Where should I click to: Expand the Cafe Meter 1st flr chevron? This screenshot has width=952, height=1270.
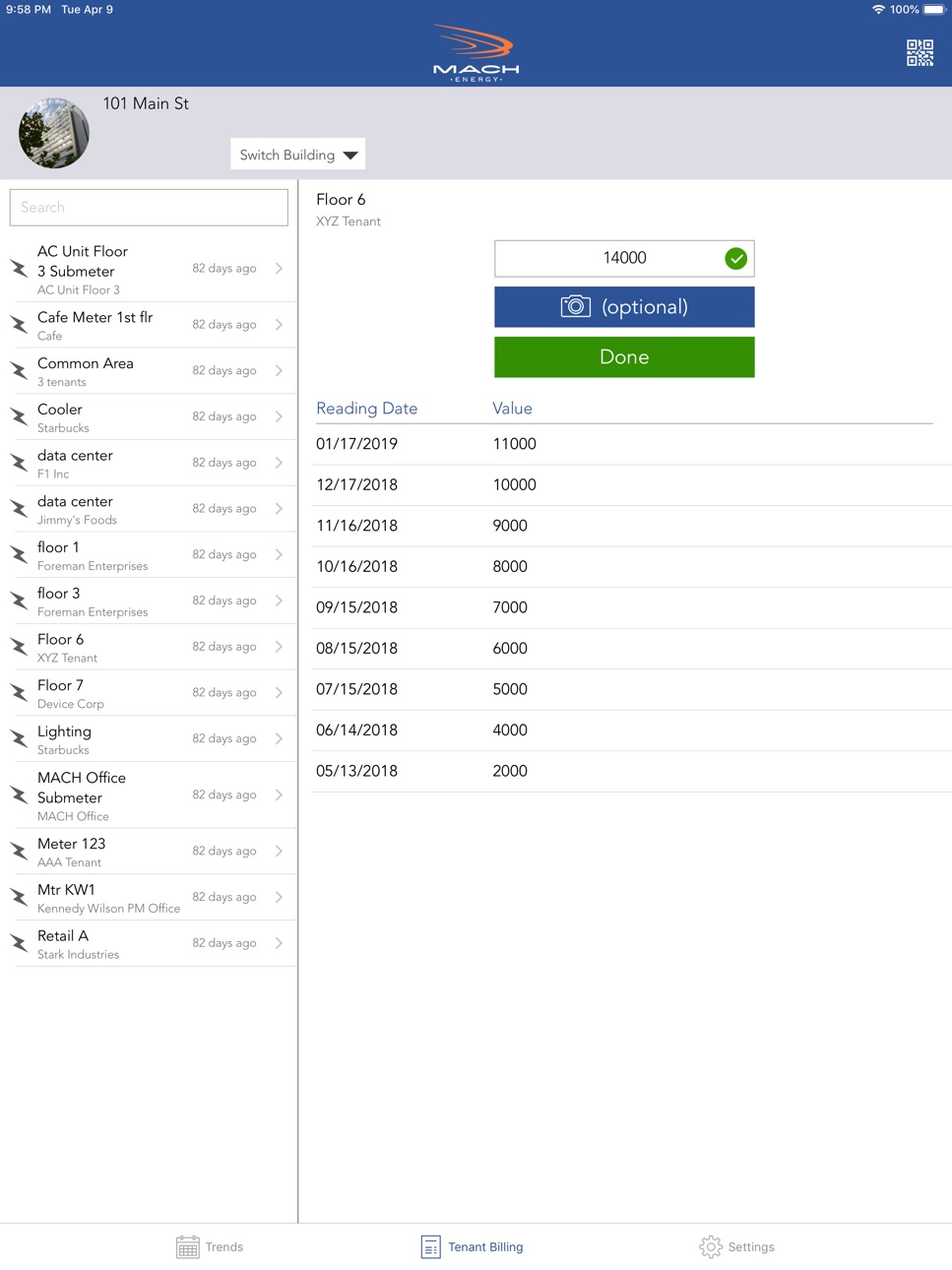pos(280,324)
